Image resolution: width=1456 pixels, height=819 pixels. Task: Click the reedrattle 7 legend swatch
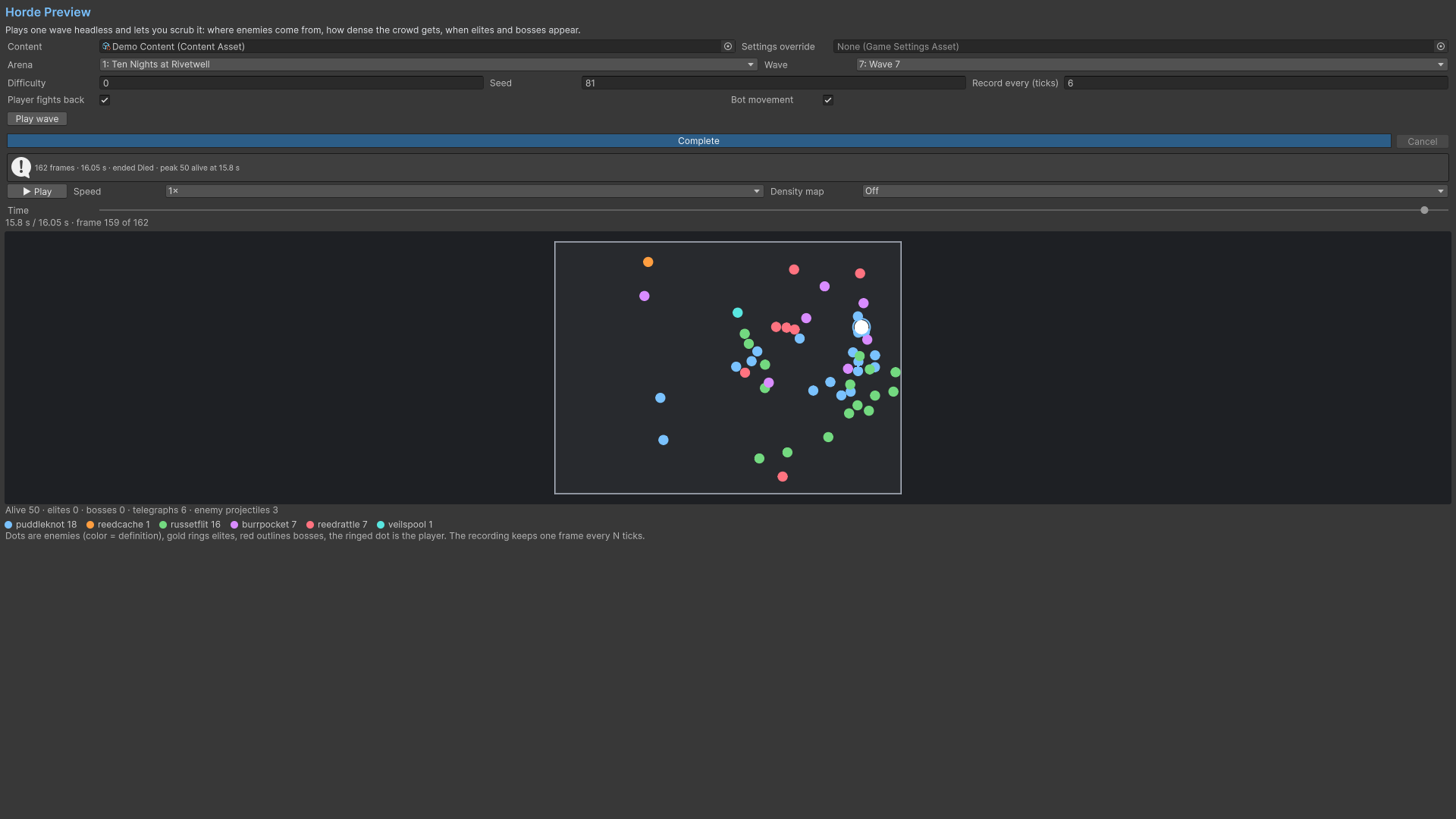(x=310, y=525)
